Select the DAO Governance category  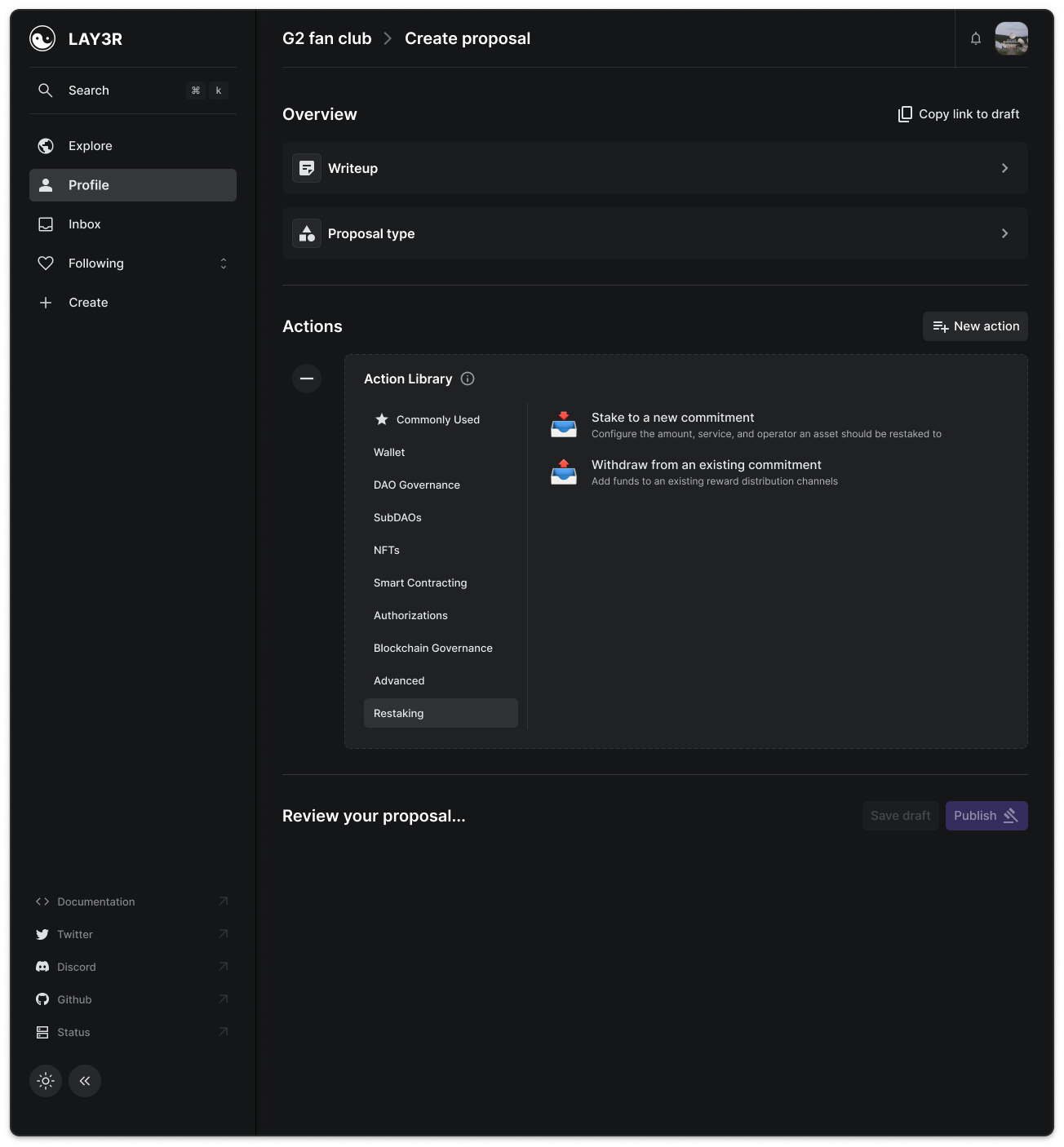(x=417, y=485)
